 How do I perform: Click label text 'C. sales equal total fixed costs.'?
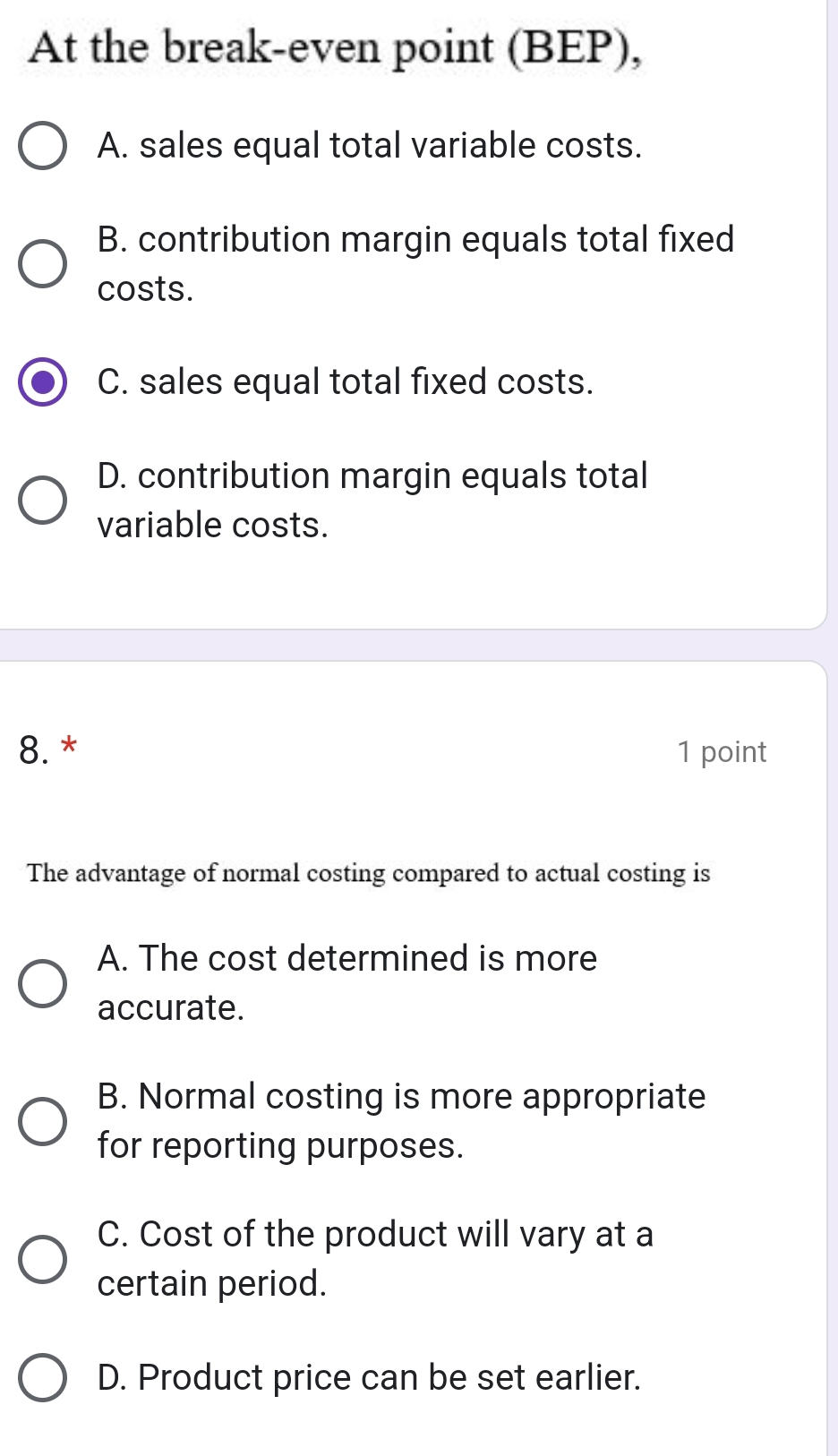coord(345,382)
